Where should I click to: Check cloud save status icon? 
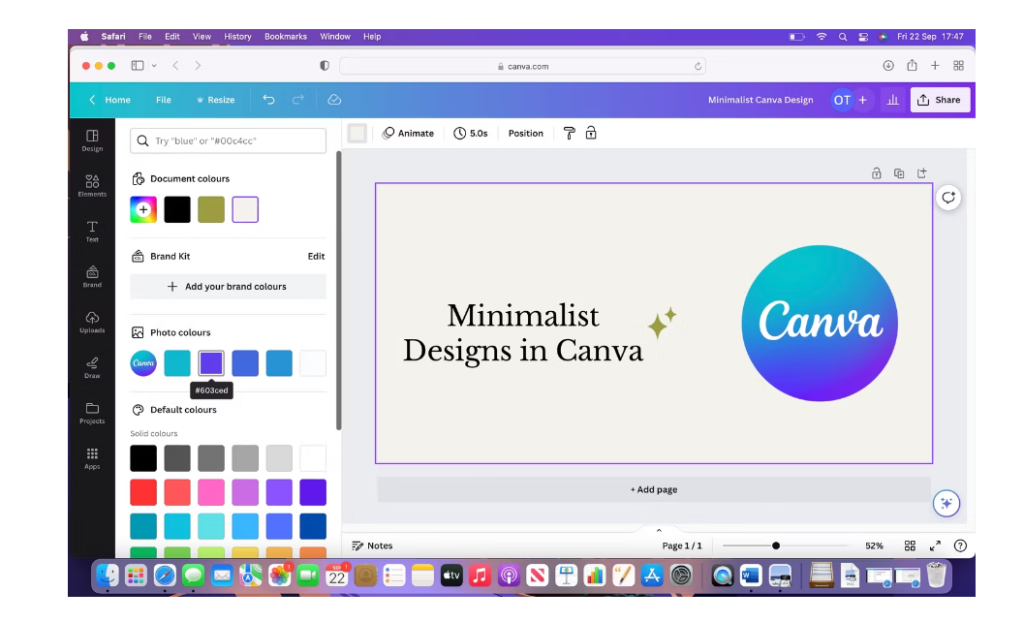pyautogui.click(x=334, y=99)
